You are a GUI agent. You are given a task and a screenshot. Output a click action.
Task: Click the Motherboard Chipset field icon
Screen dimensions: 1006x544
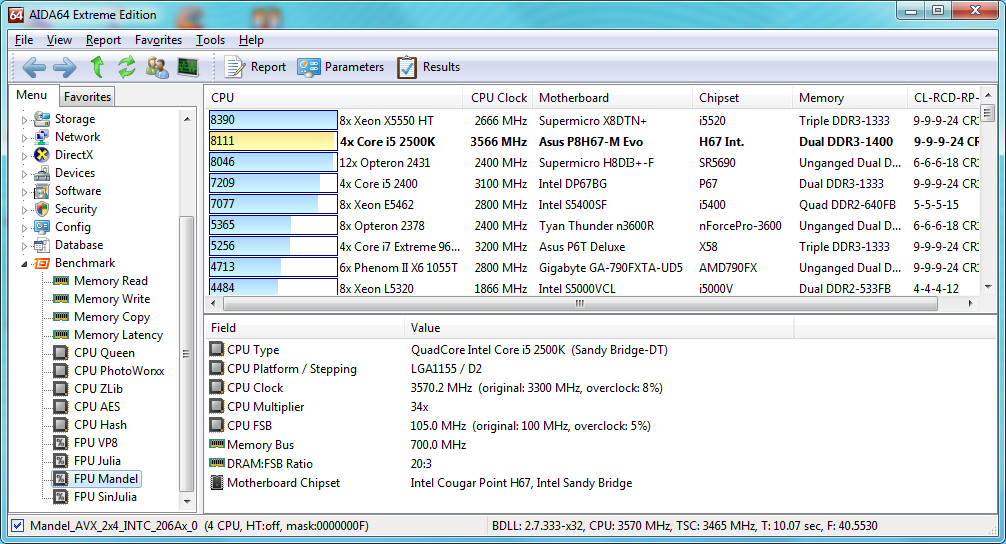pos(217,482)
